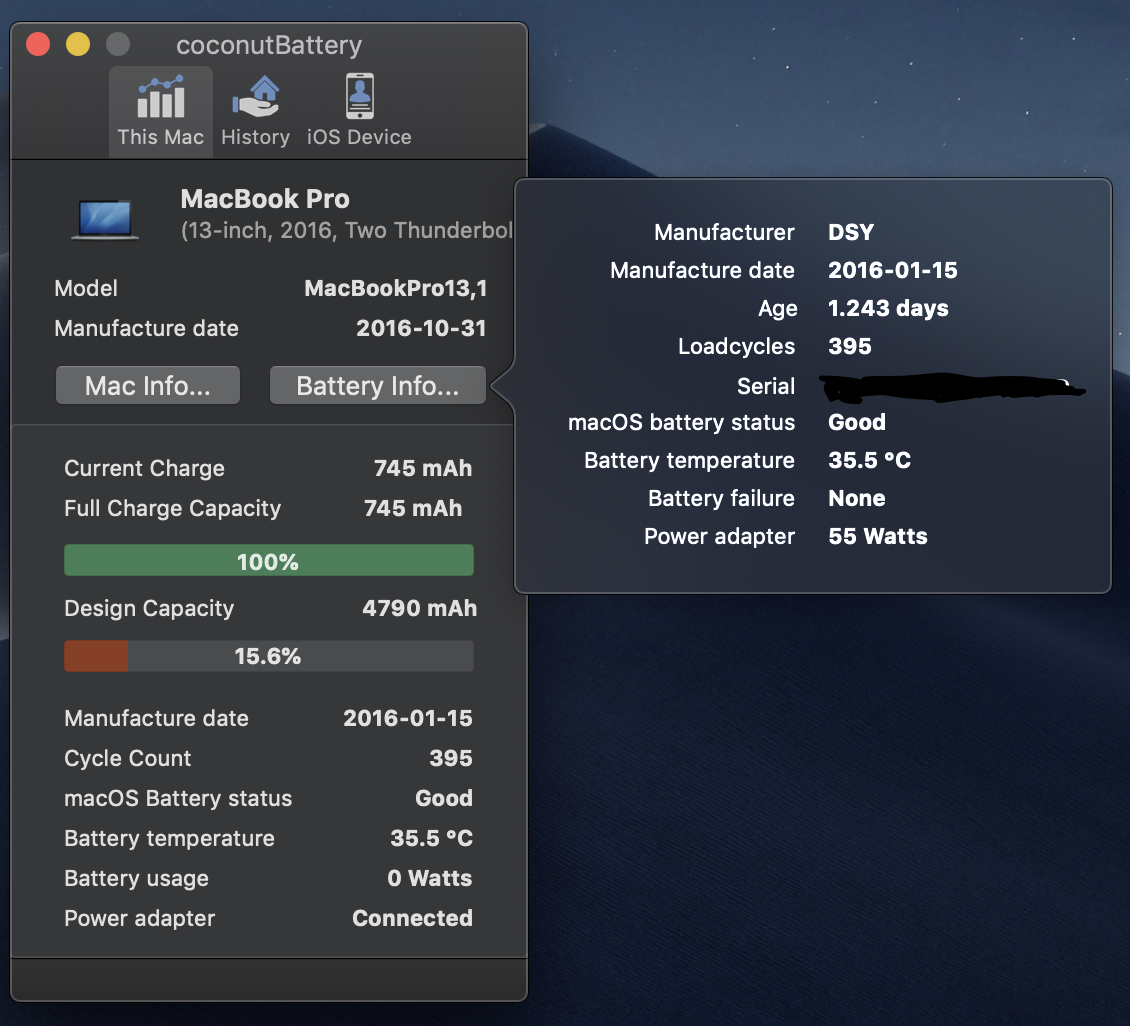
Task: Select the This Mac bar chart icon
Action: pyautogui.click(x=161, y=97)
